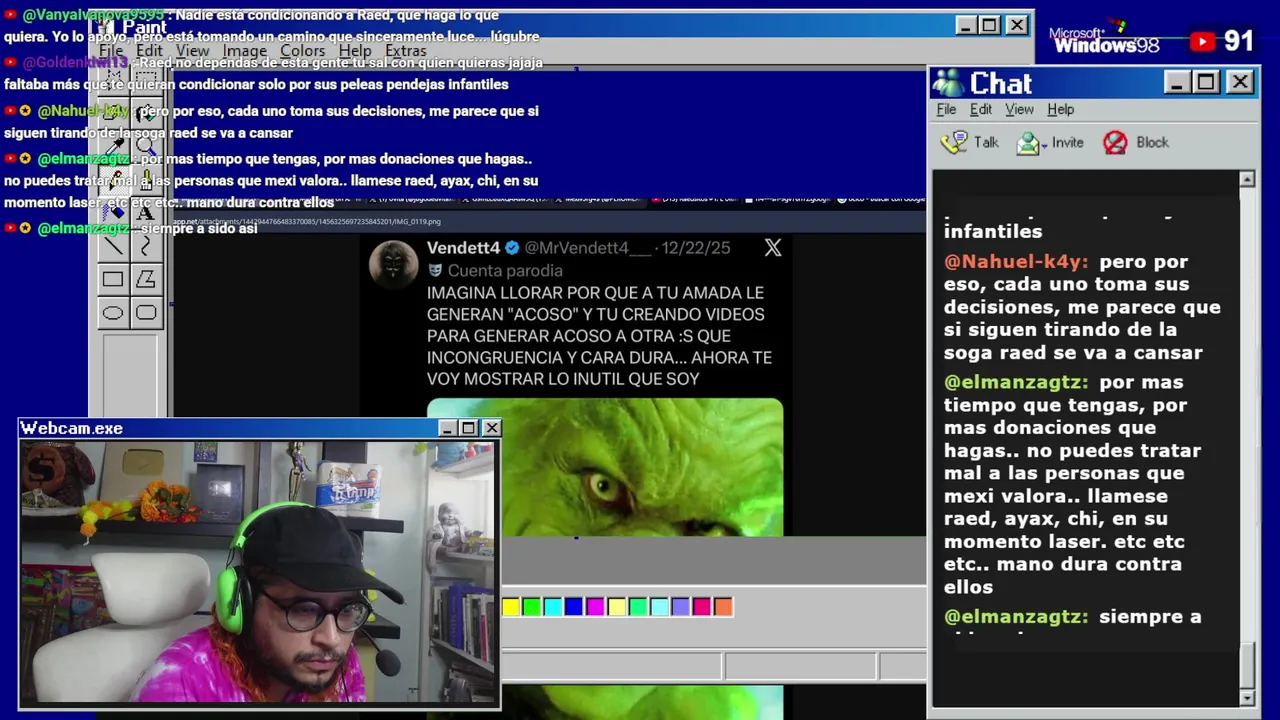Click the blue verified badge beside Vendett4
The image size is (1280, 720).
click(x=512, y=247)
